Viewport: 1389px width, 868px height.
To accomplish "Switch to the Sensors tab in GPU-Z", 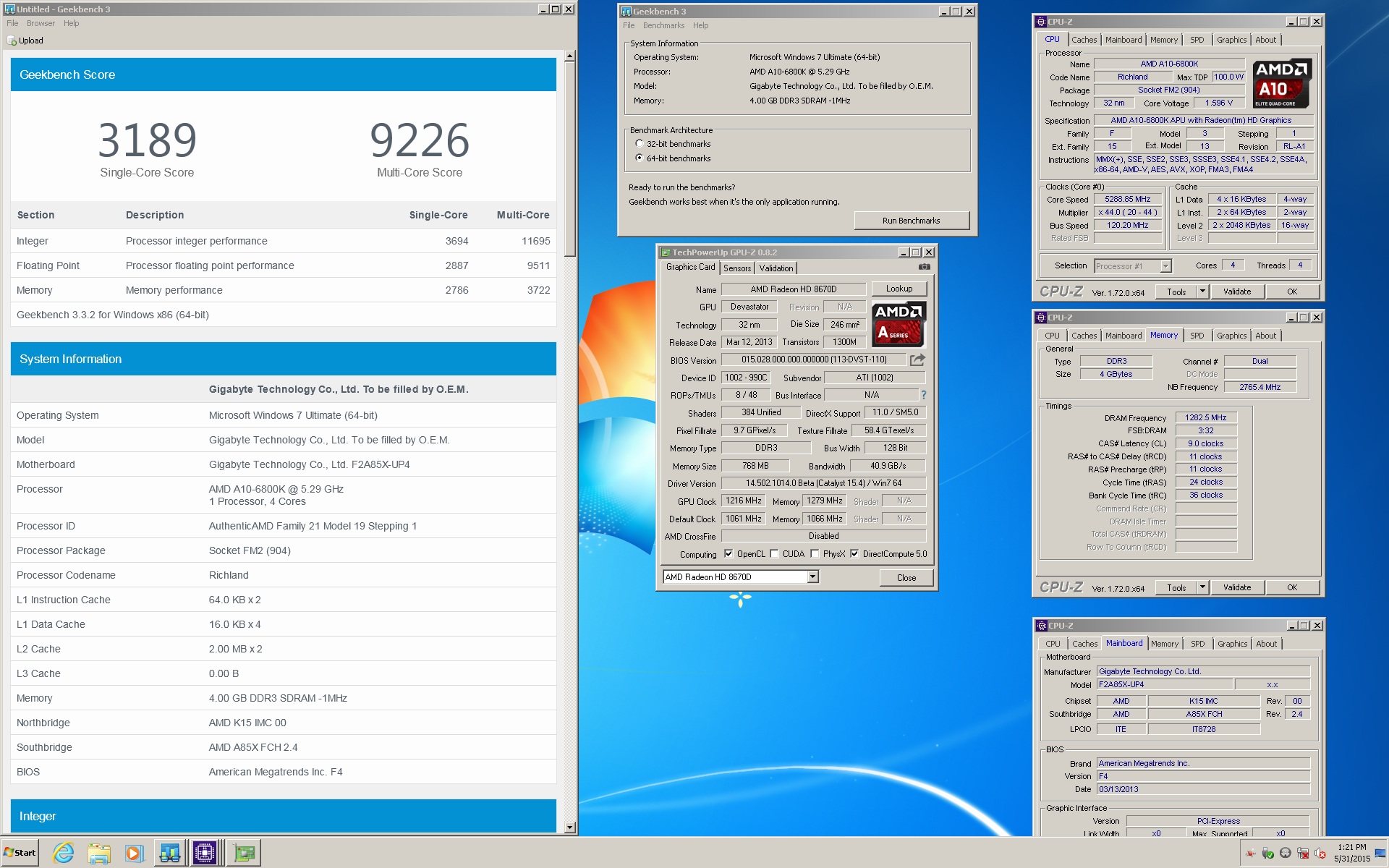I will [x=737, y=268].
